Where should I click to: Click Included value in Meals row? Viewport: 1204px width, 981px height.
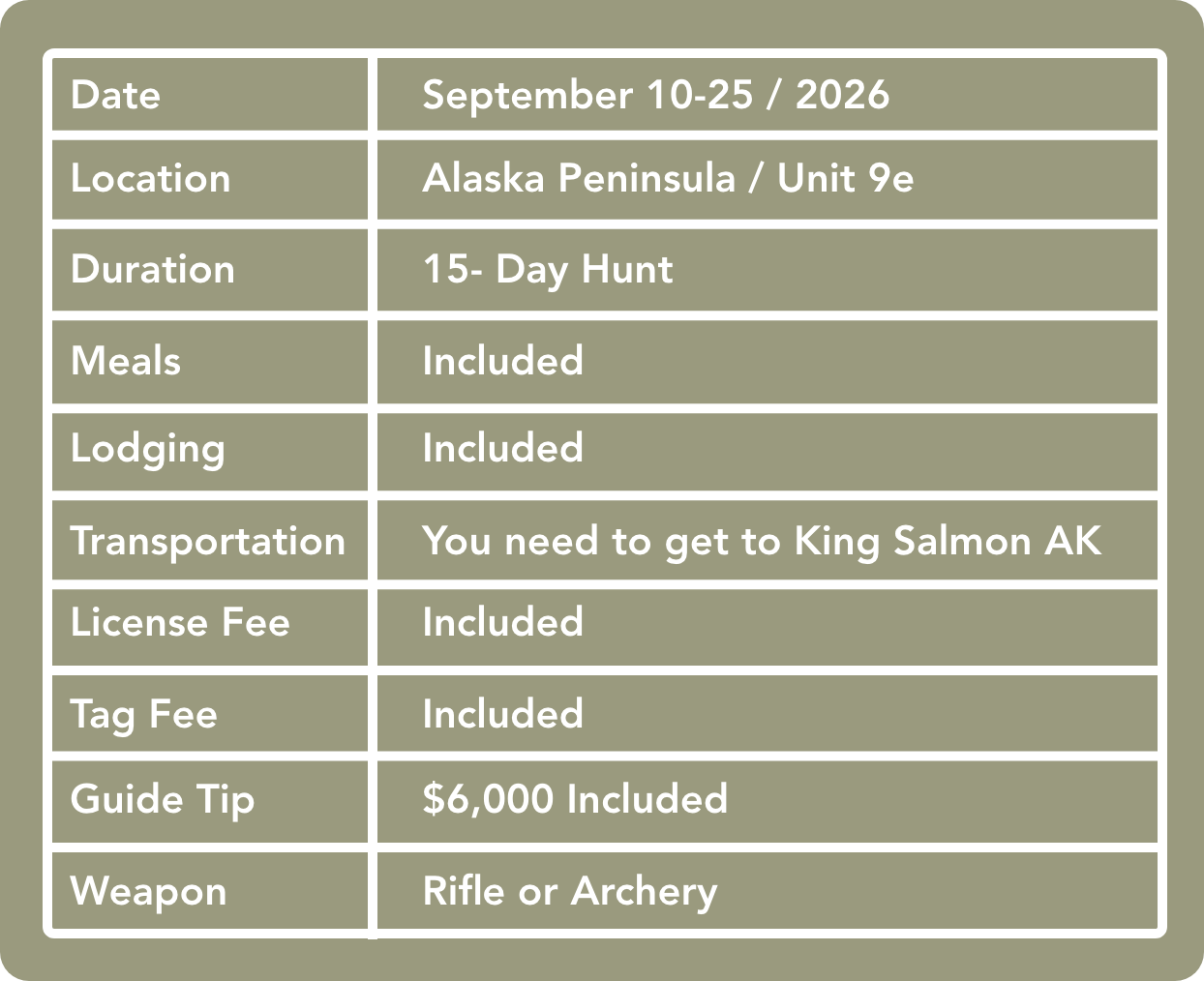502,361
